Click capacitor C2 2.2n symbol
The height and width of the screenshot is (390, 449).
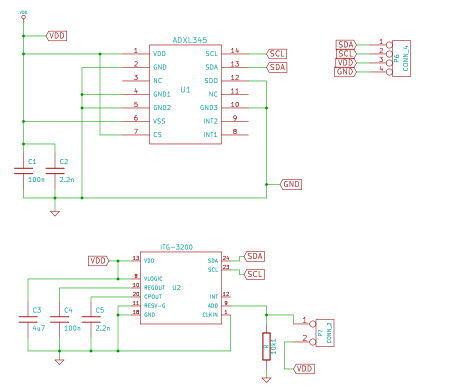tap(55, 171)
